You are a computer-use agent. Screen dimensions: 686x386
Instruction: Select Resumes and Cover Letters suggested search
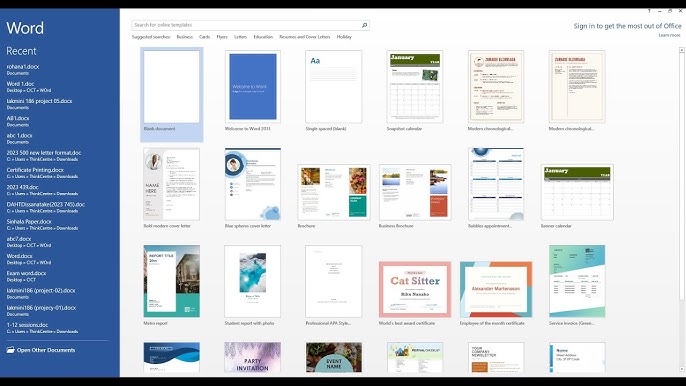click(x=304, y=37)
